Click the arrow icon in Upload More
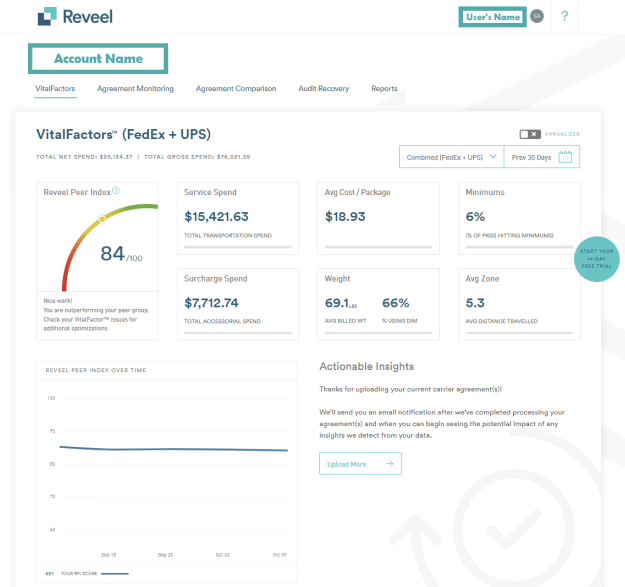 [389, 463]
